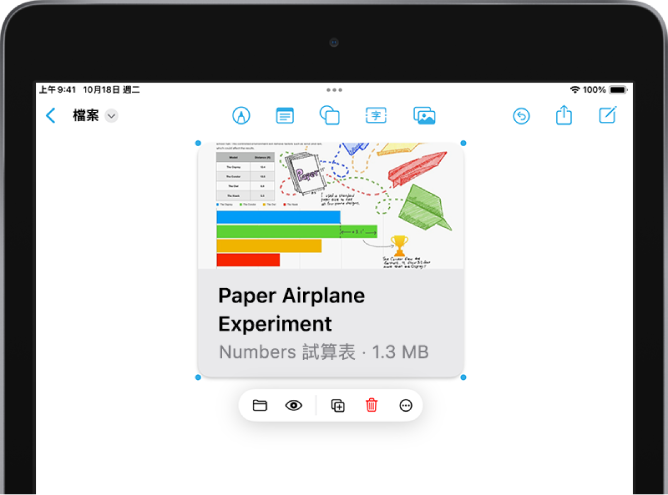Replace the file using the folder icon
668x495 pixels.
260,405
